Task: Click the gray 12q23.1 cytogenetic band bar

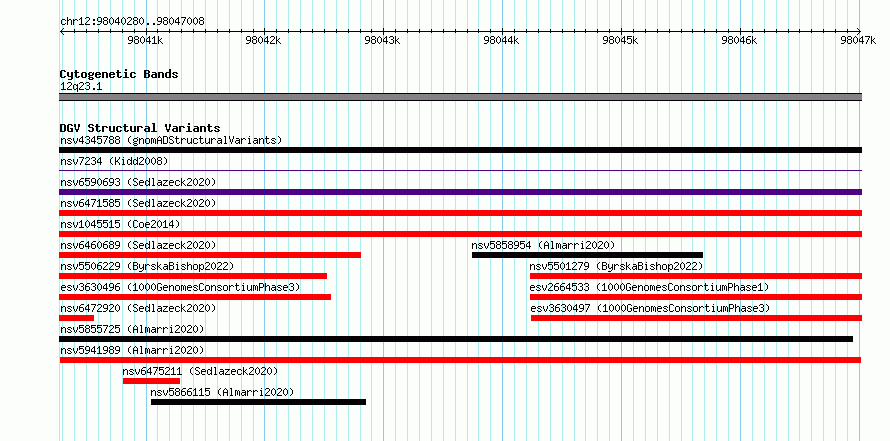Action: 460,97
